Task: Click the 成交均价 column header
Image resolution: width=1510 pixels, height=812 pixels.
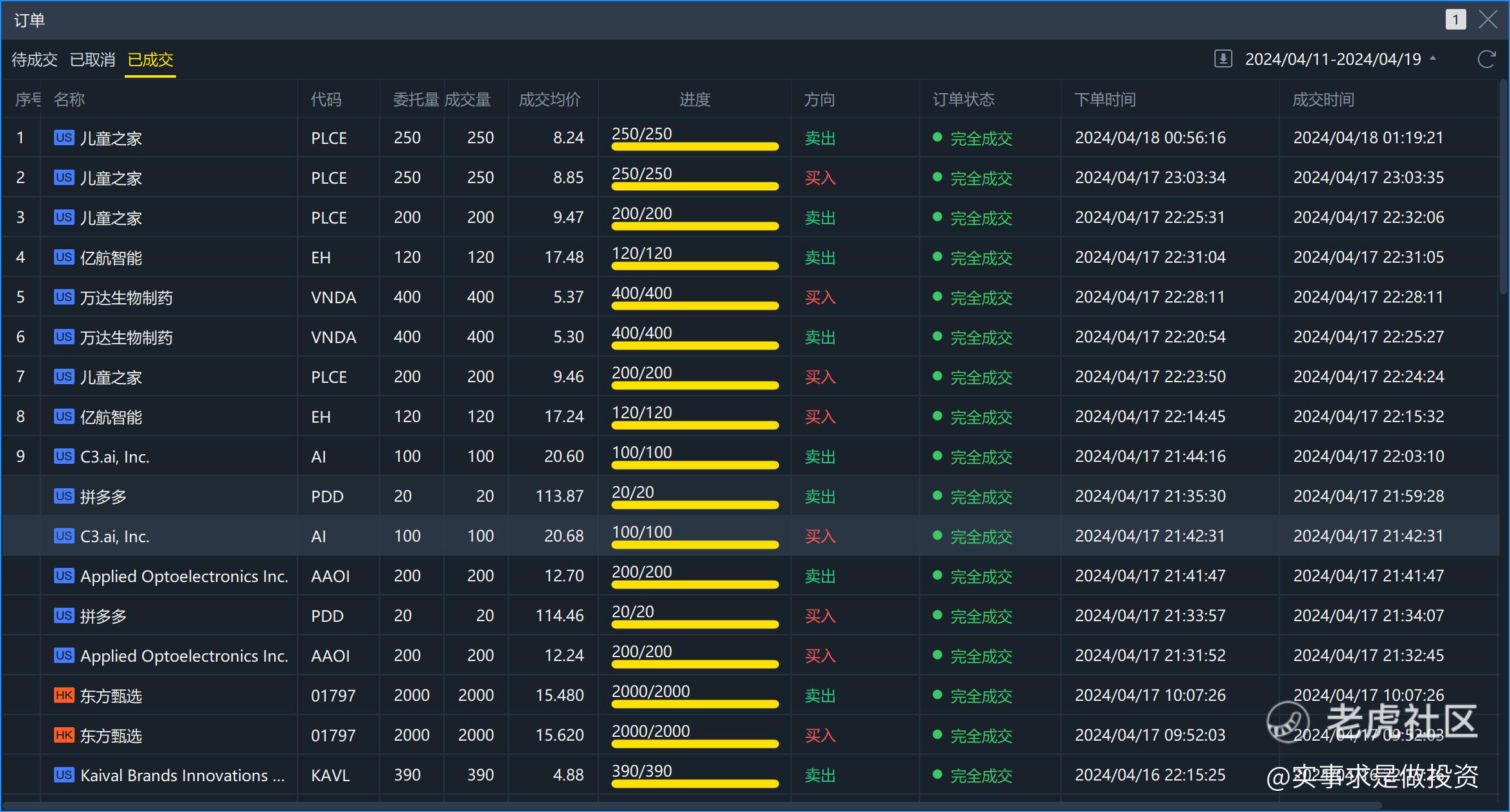Action: 549,100
